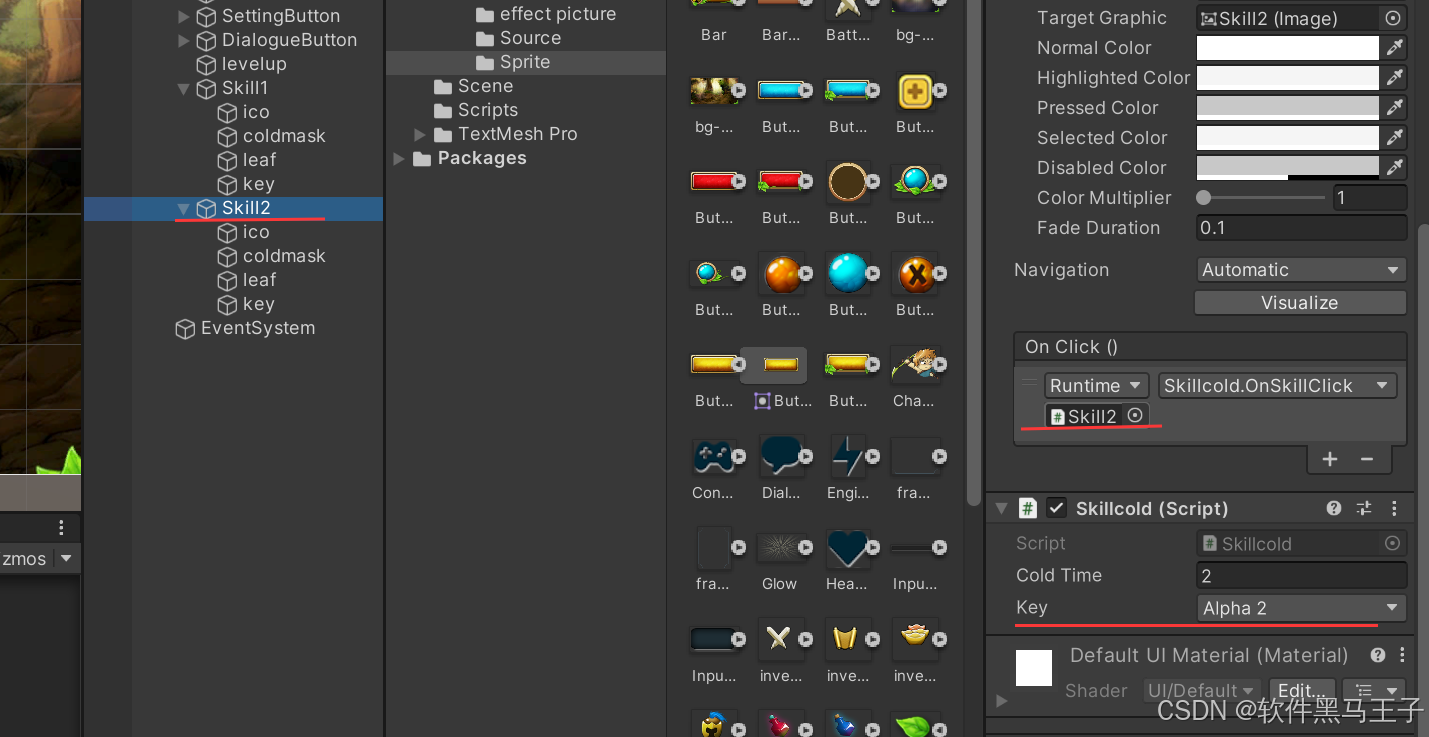This screenshot has height=737, width=1429.
Task: Select the Cha... archer character sprite
Action: pos(915,365)
